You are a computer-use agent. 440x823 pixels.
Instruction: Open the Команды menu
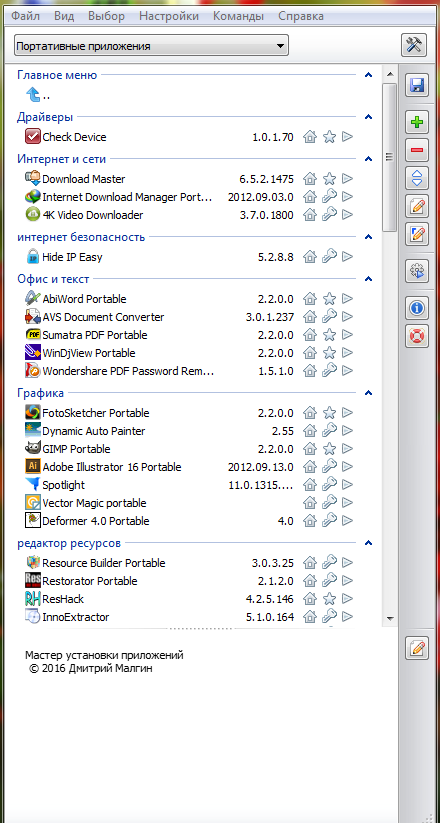[238, 16]
